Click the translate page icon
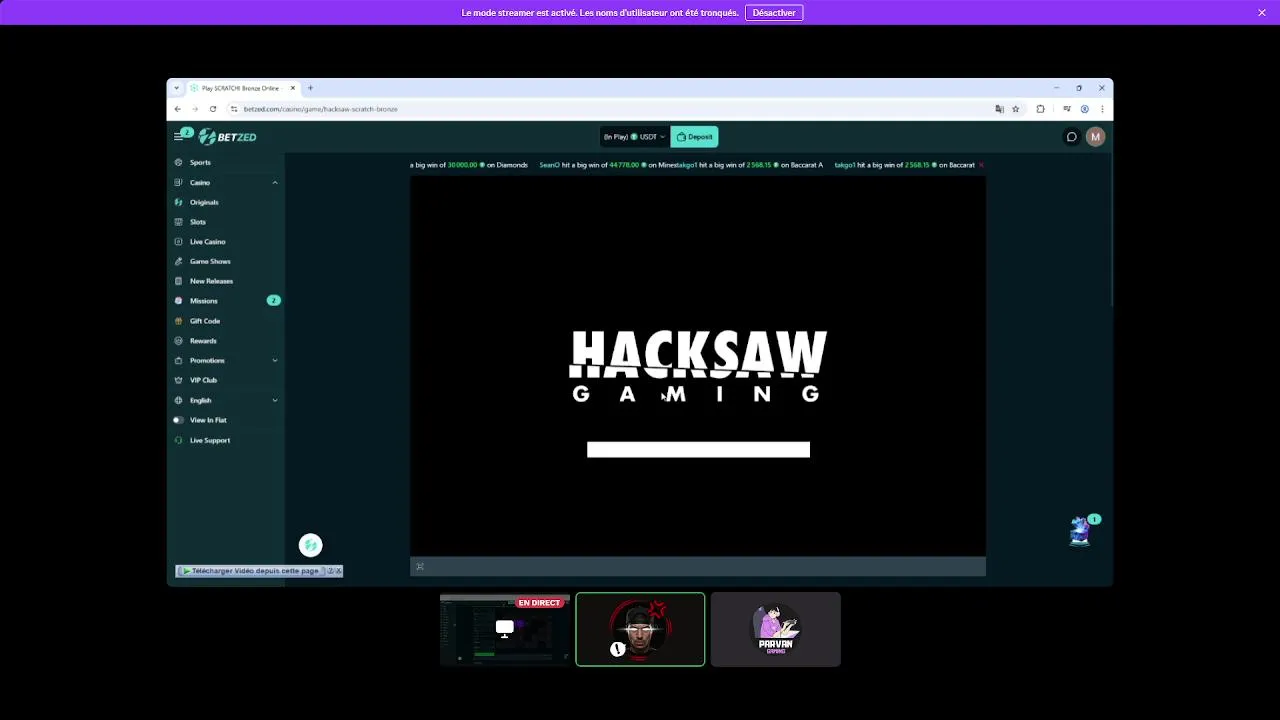The height and width of the screenshot is (720, 1280). coord(999,109)
